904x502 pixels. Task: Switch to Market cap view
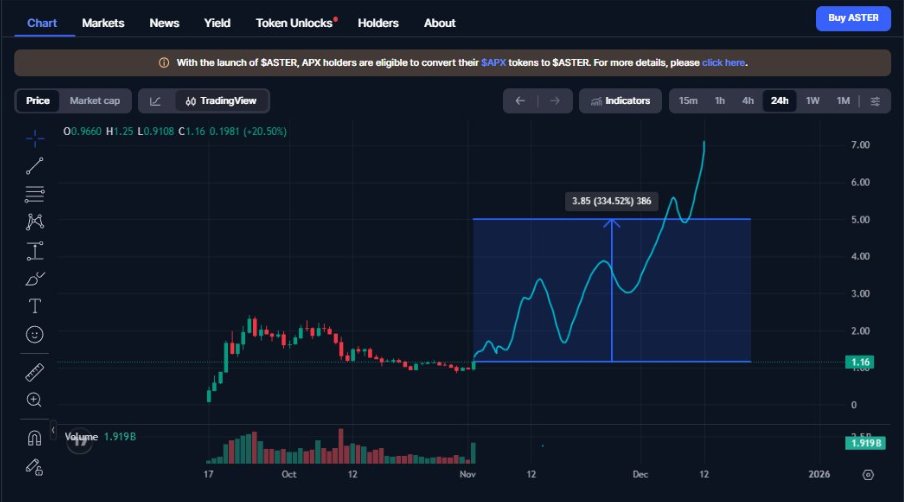tap(95, 101)
